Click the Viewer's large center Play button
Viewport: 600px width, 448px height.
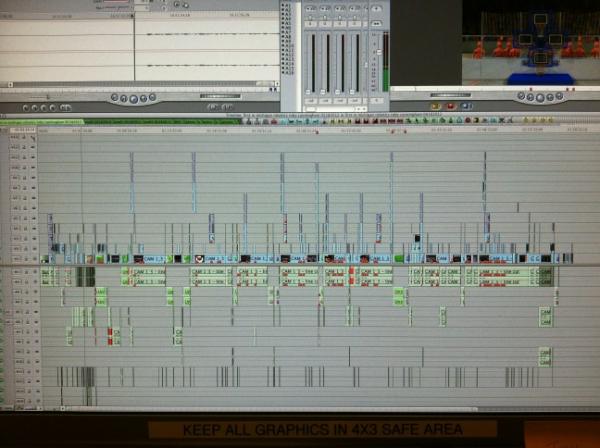133,99
